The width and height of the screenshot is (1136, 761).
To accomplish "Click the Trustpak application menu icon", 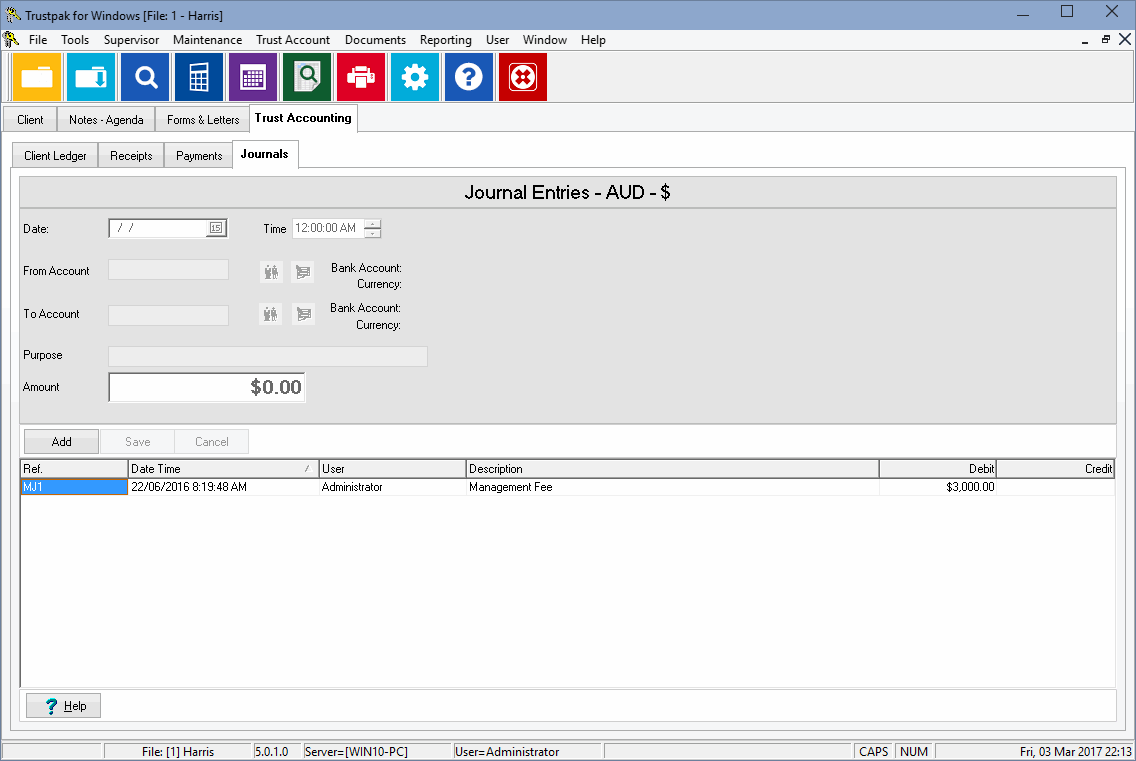I will point(12,39).
